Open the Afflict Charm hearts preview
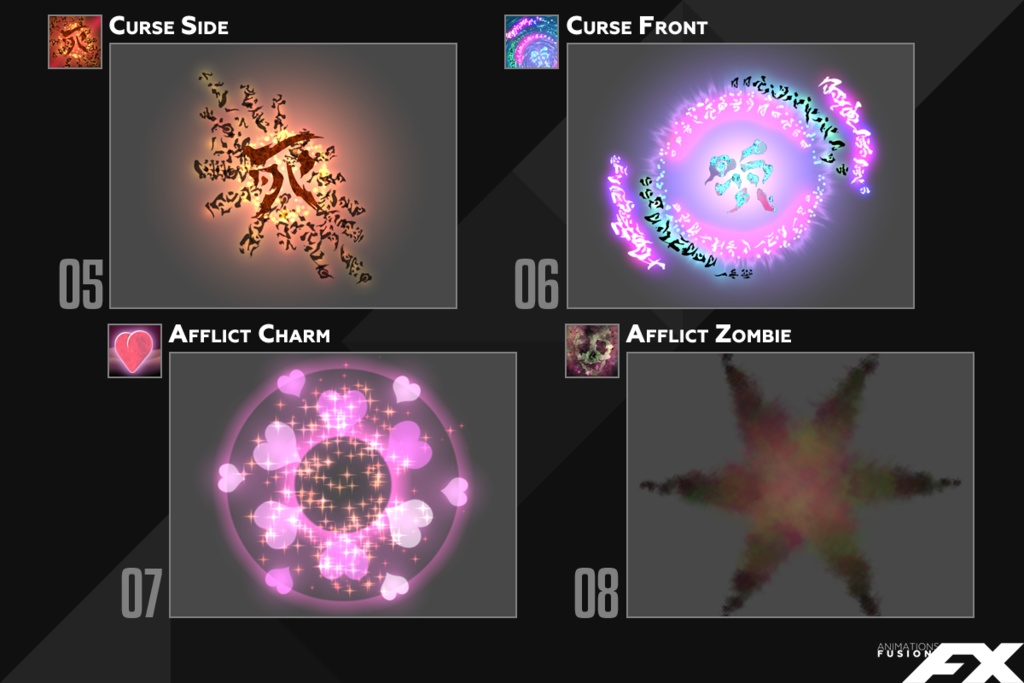 tap(343, 484)
